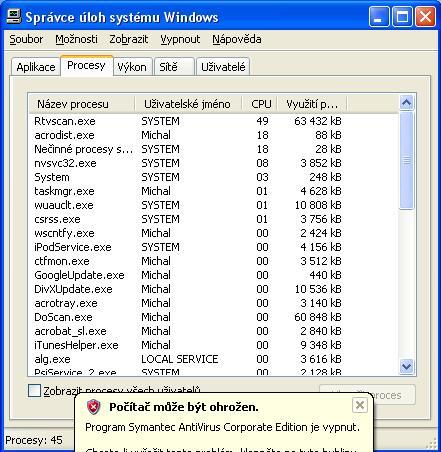Close the security warning balloon
The width and height of the screenshot is (441, 452).
360,405
